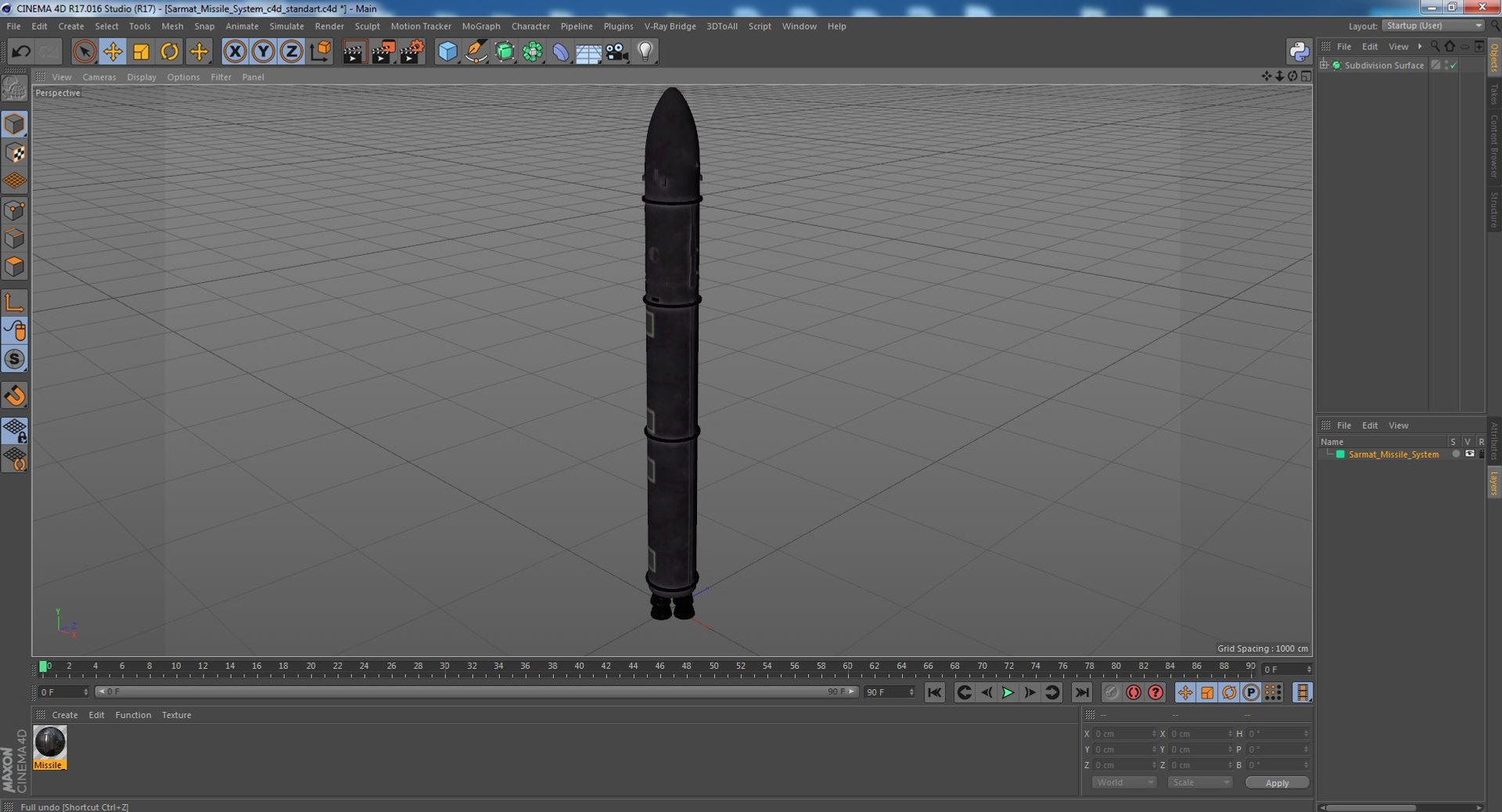Add a camera object
The height and width of the screenshot is (812, 1502).
coord(616,52)
